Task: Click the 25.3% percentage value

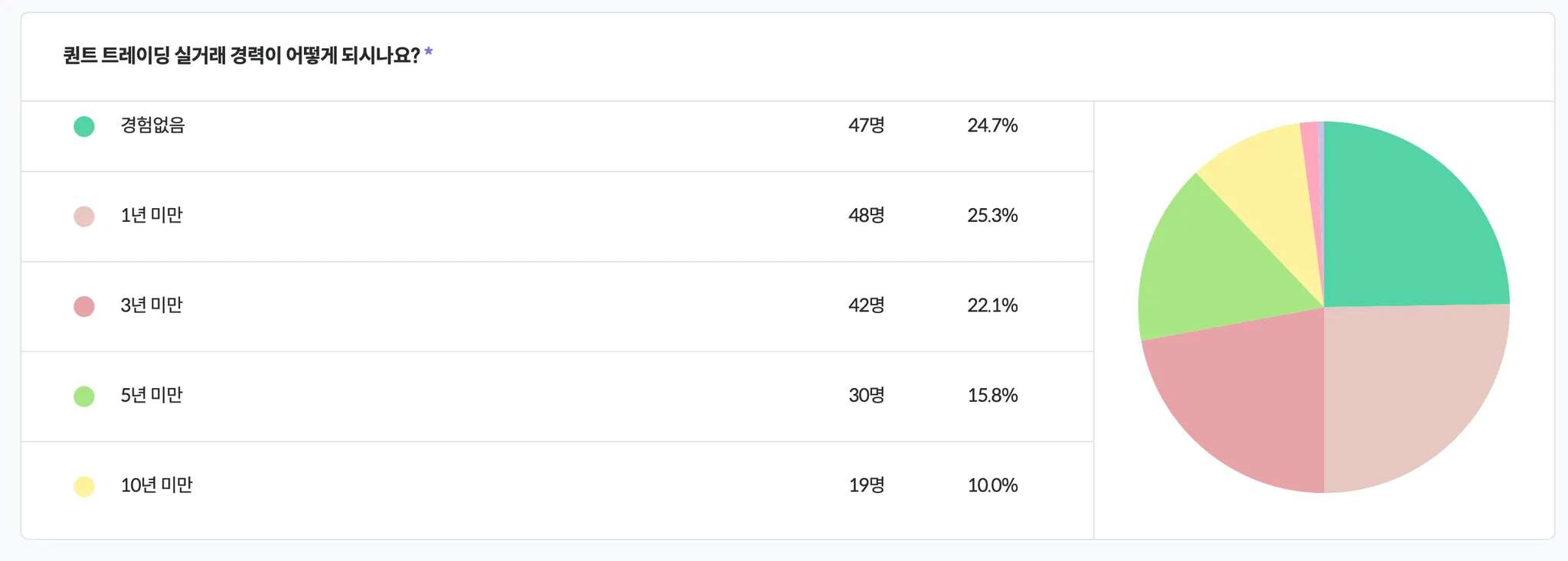Action: click(992, 216)
